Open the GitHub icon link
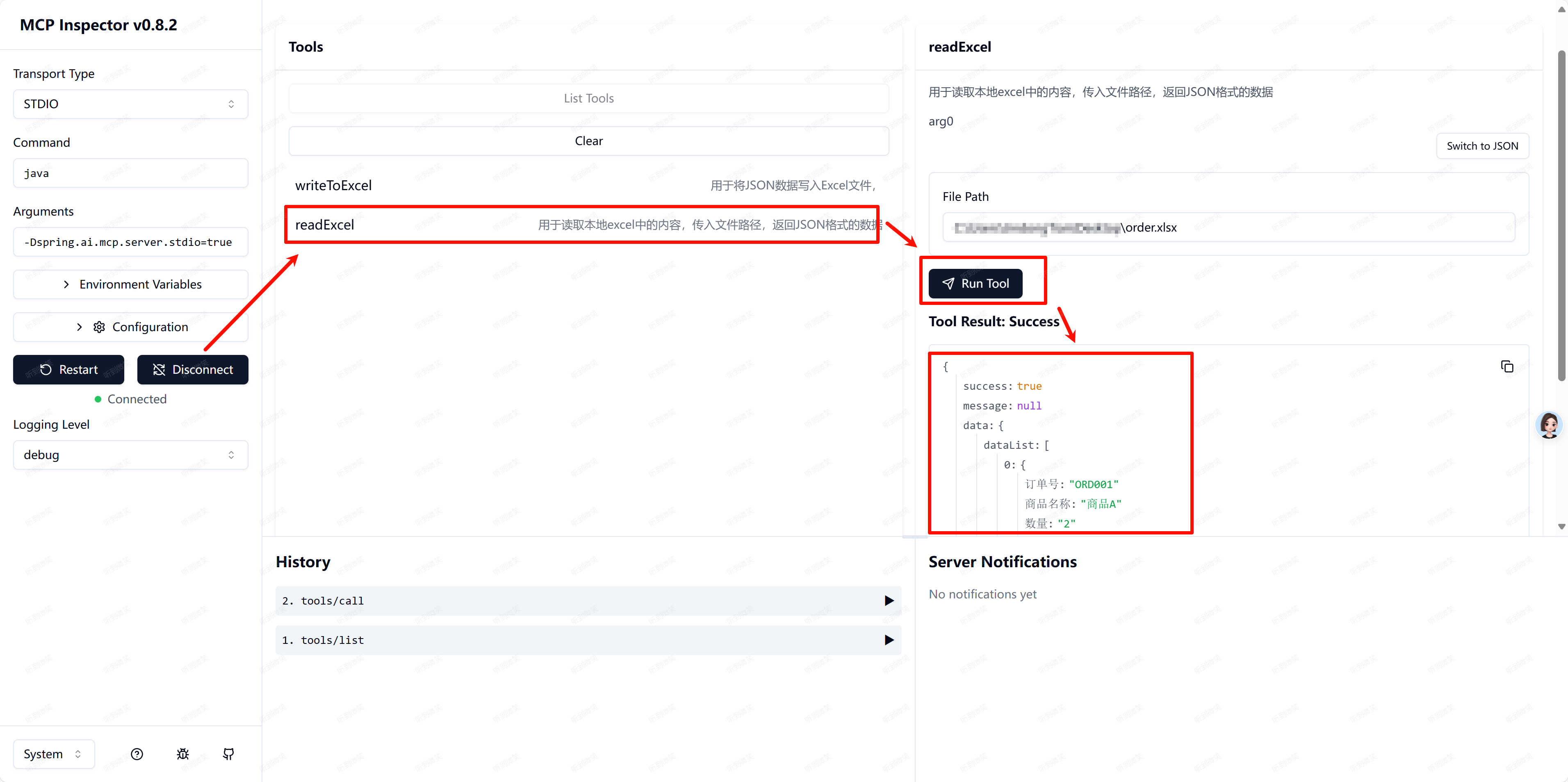Screen dimensions: 1568x782 (228, 754)
